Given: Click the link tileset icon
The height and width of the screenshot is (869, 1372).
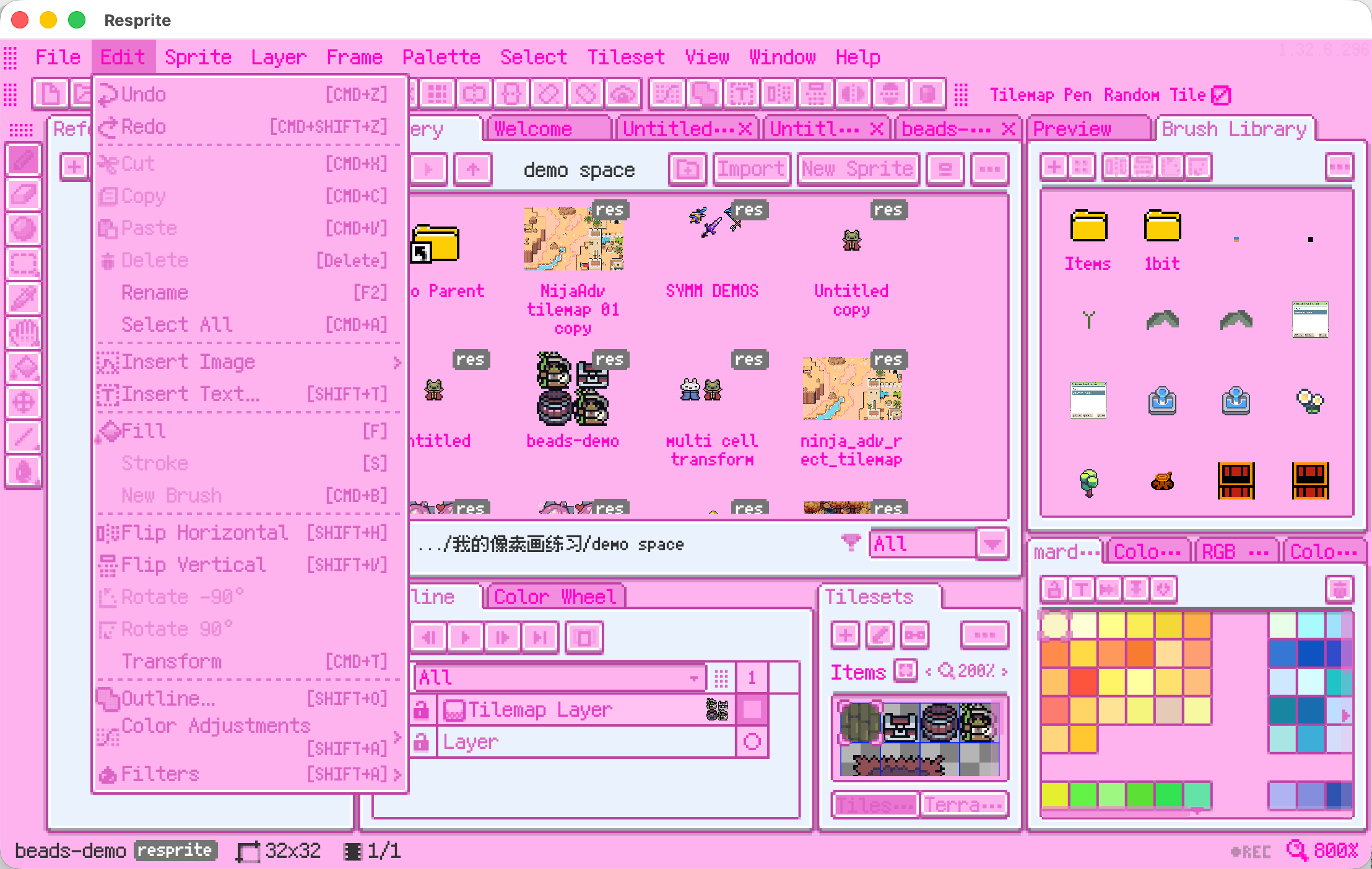Looking at the screenshot, I should (914, 635).
